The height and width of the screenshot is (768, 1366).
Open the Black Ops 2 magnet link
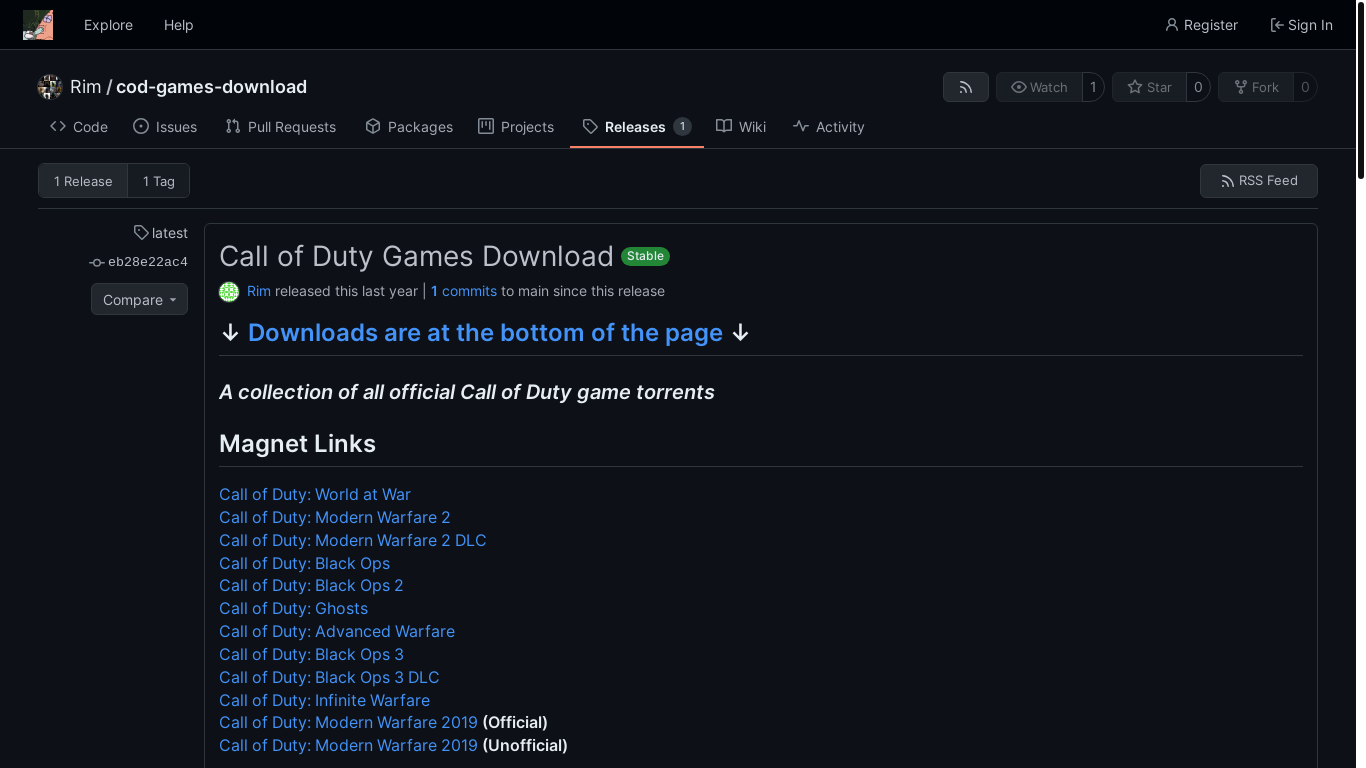click(x=311, y=585)
